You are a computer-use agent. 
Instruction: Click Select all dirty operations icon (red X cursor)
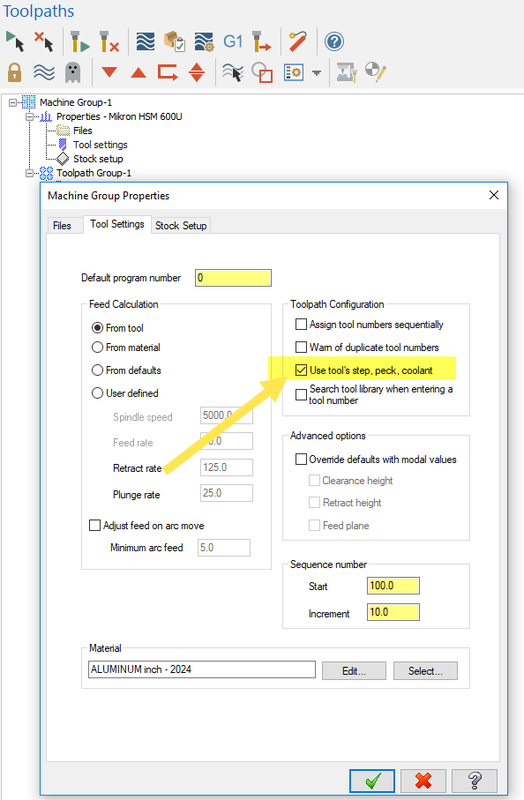click(44, 41)
